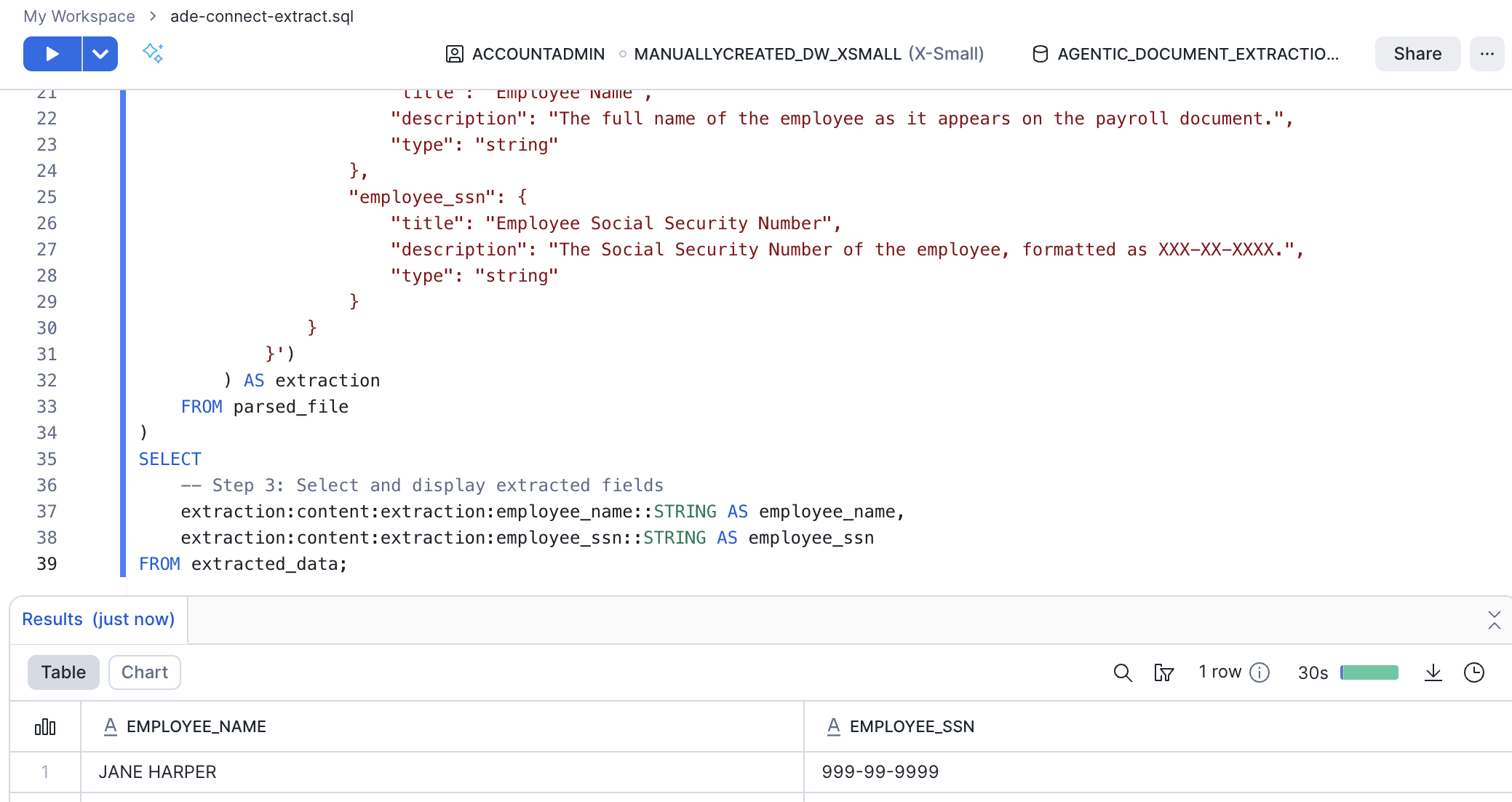The image size is (1512, 802).
Task: Switch results view to Chart
Action: click(144, 672)
